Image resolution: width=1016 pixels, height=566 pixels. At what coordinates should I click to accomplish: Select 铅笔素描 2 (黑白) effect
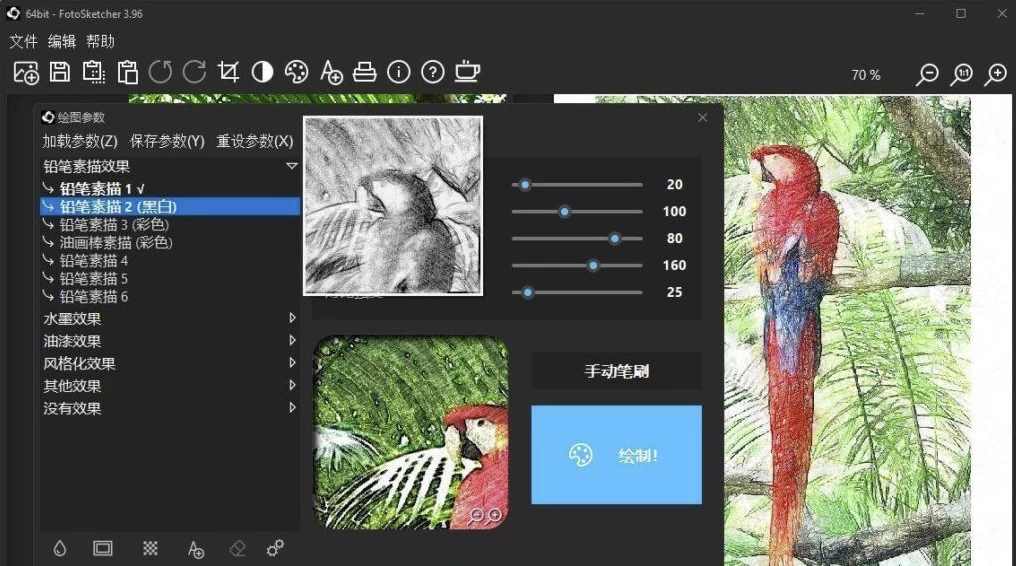[118, 206]
